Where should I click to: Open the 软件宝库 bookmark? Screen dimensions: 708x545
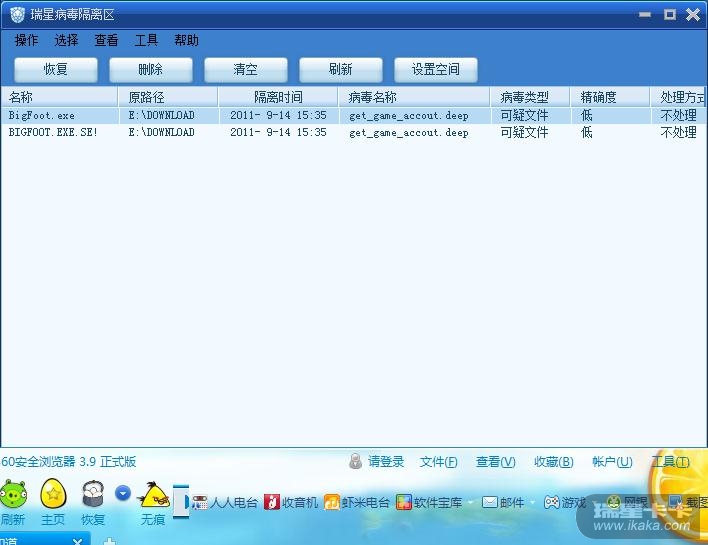(429, 502)
